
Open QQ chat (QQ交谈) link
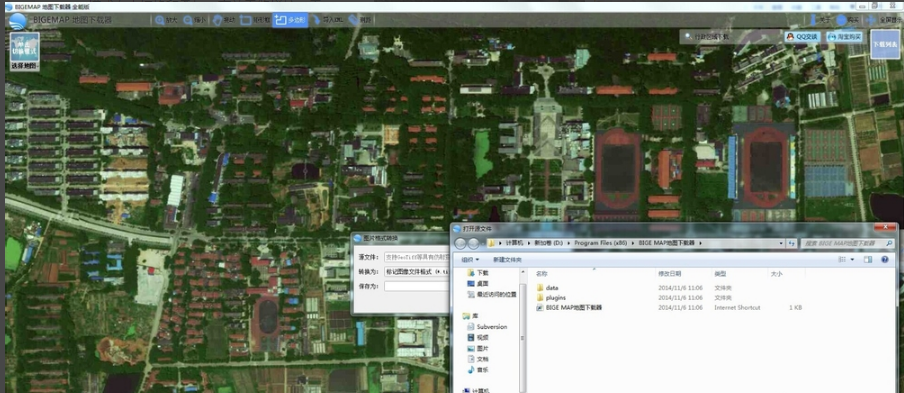point(802,37)
